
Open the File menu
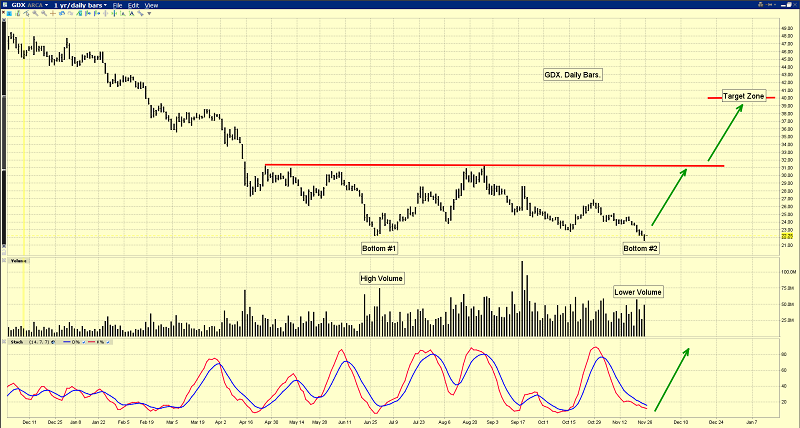point(117,5)
